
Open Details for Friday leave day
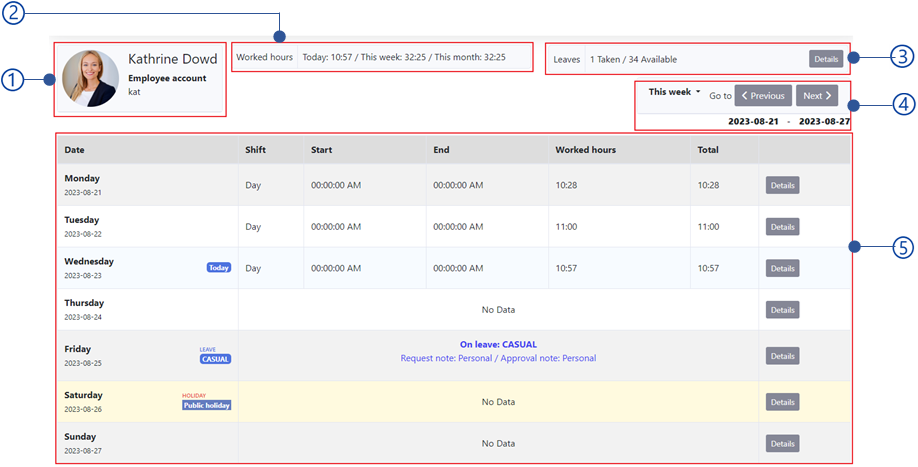tap(782, 356)
